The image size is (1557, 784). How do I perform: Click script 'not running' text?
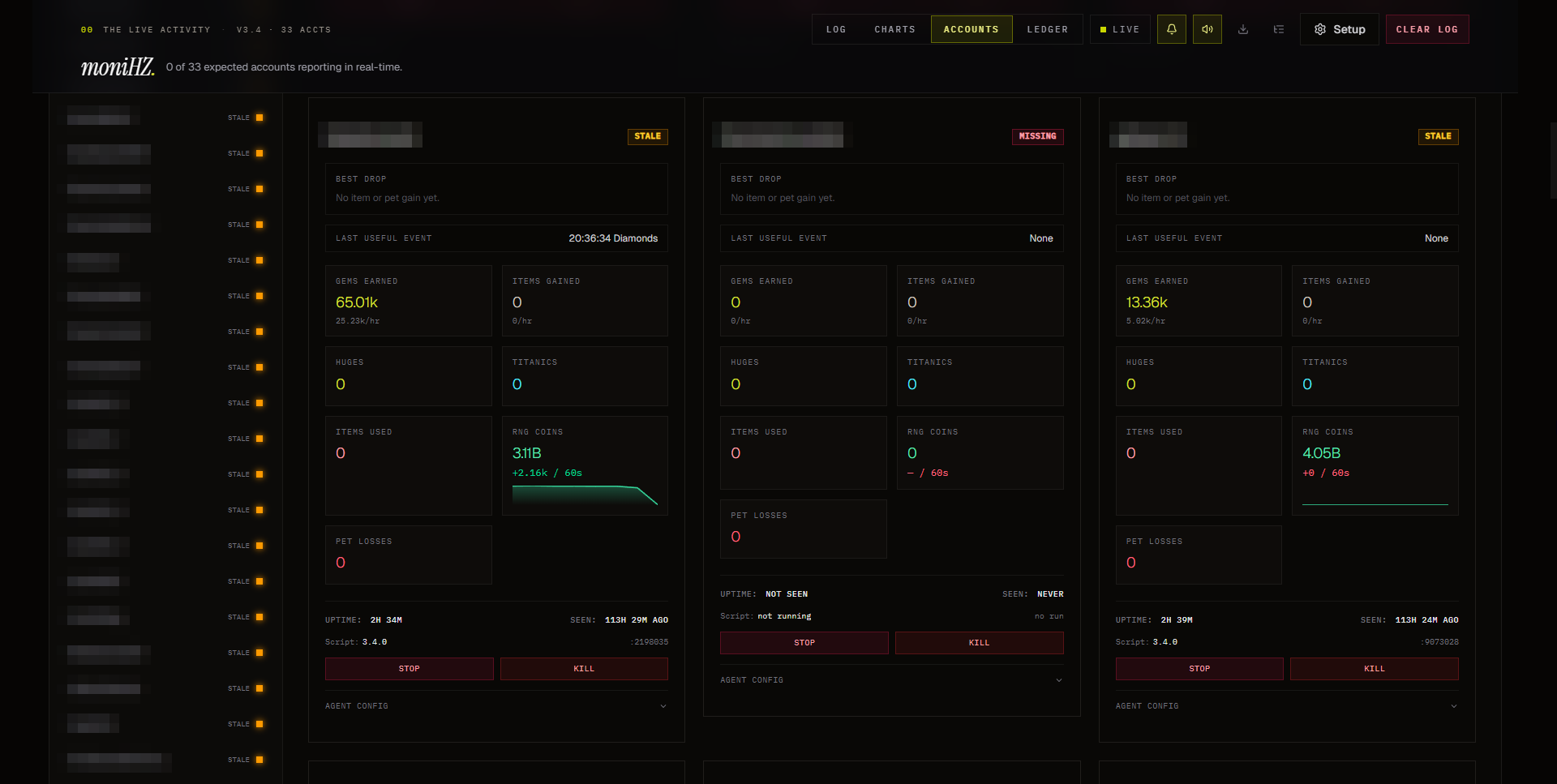tap(784, 616)
